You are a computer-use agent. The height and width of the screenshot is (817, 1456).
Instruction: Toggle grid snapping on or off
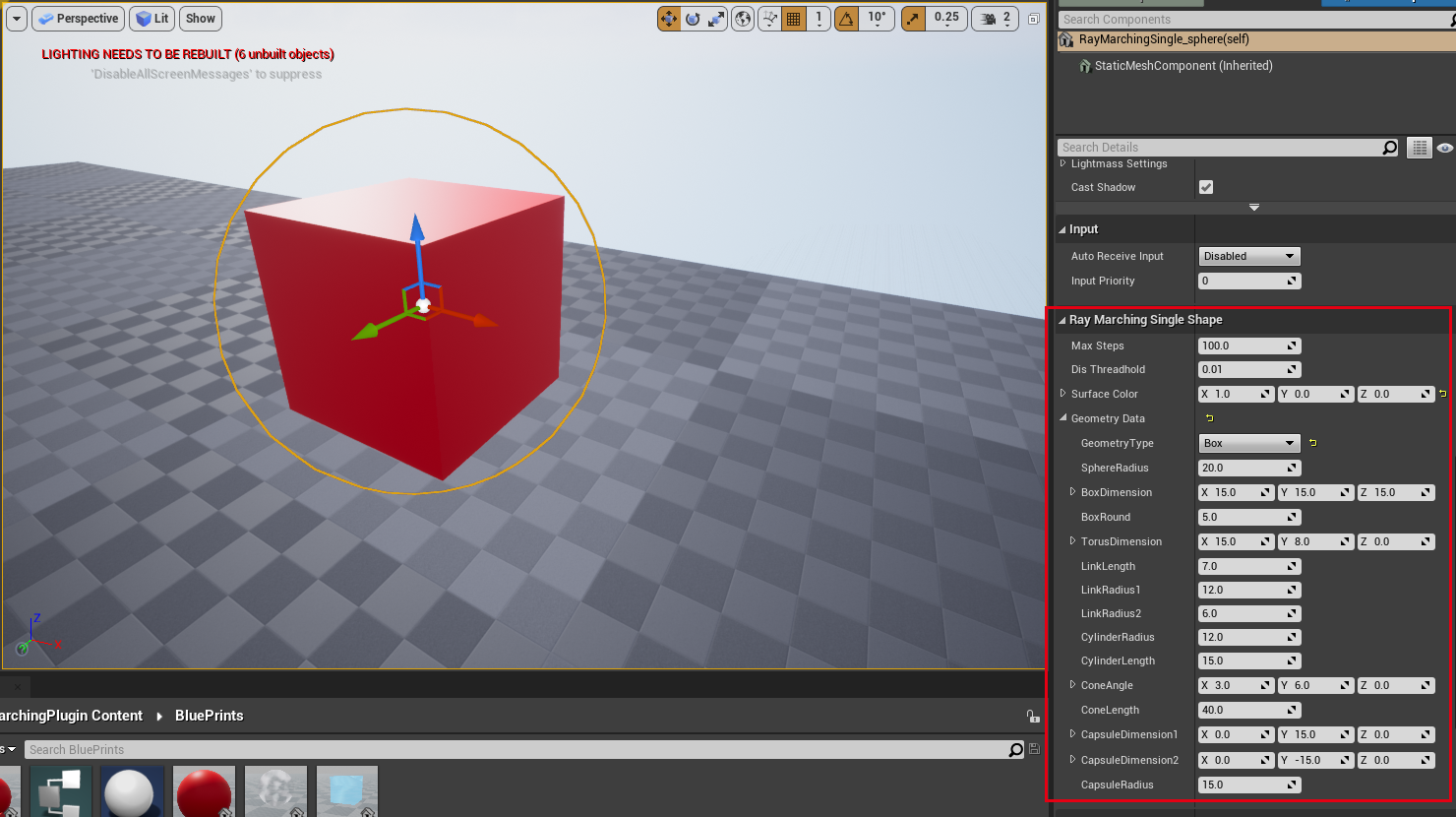[794, 19]
